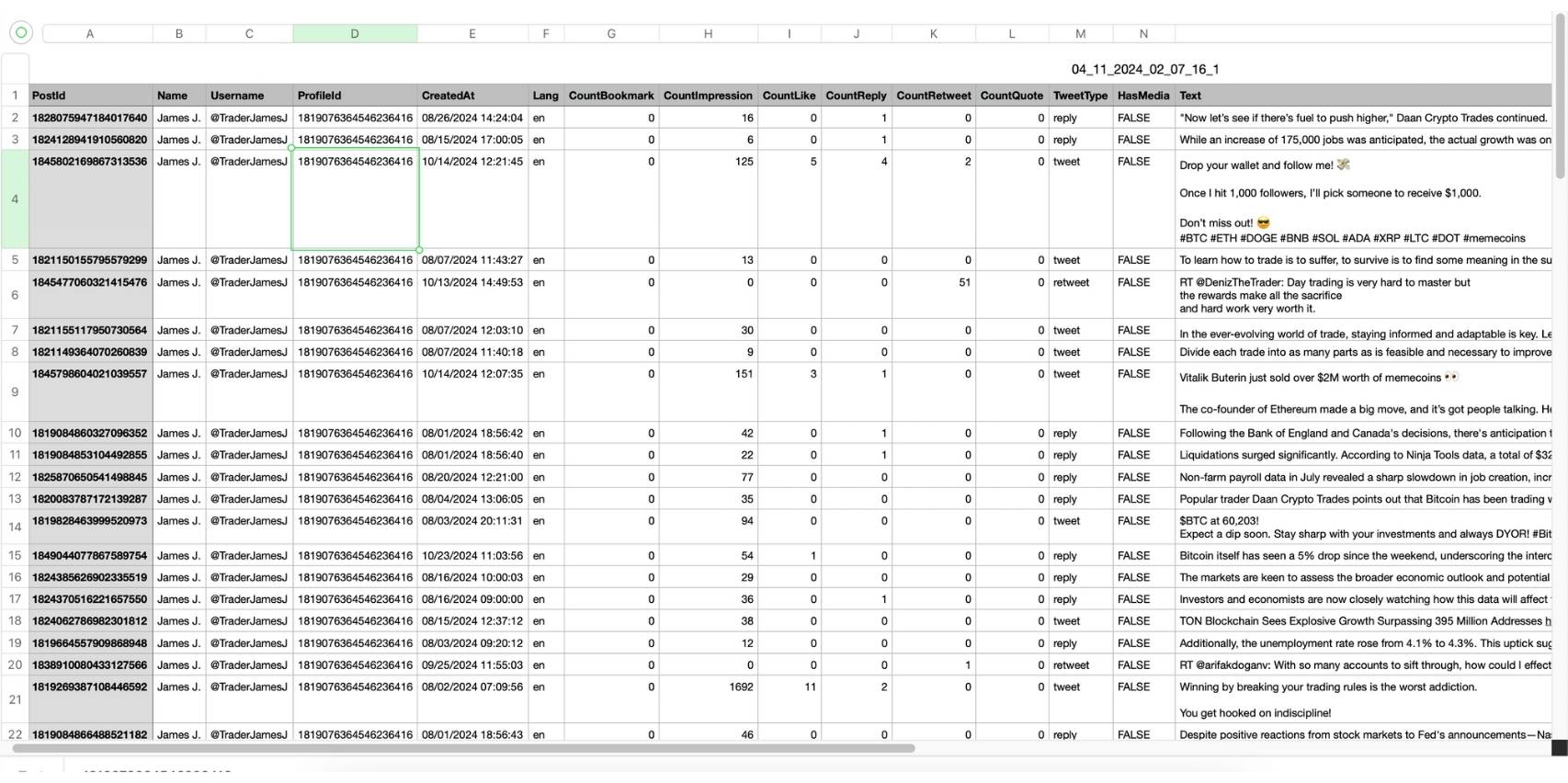Select column A header
The width and height of the screenshot is (1568, 783).
click(x=90, y=34)
